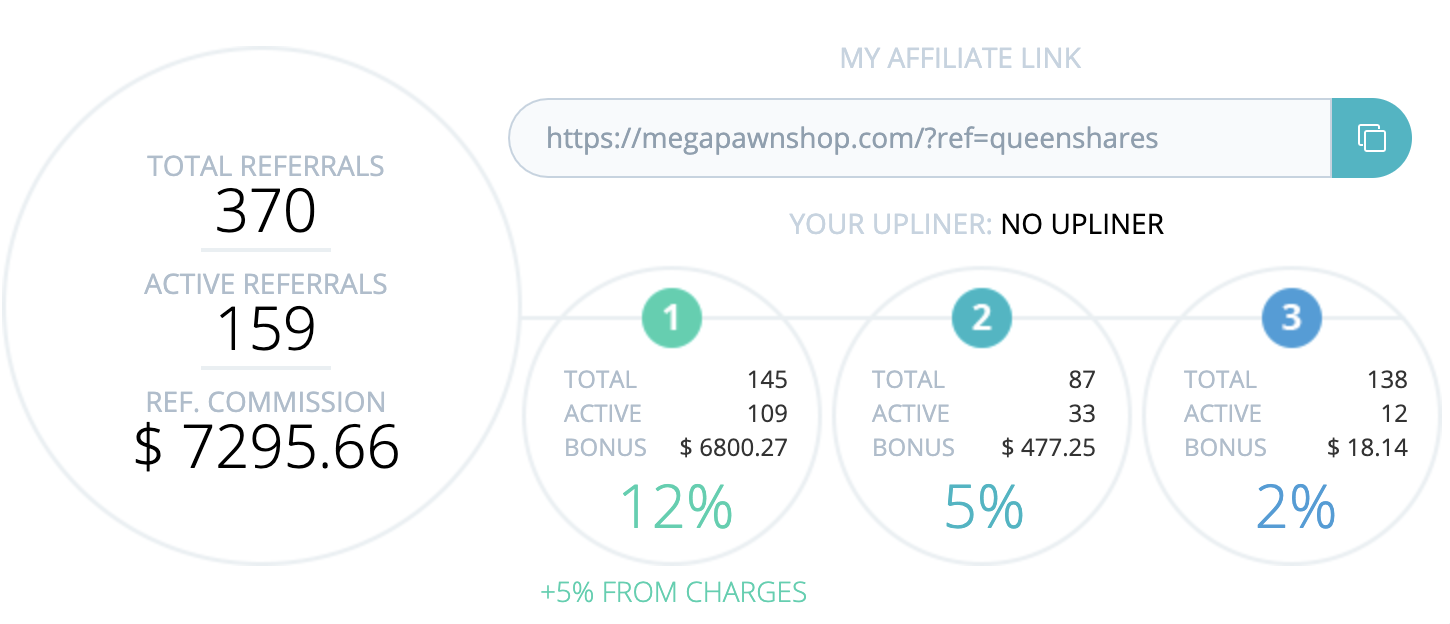The width and height of the screenshot is (1450, 624).
Task: Click the +5% FROM CHARGES text
Action: 673,592
